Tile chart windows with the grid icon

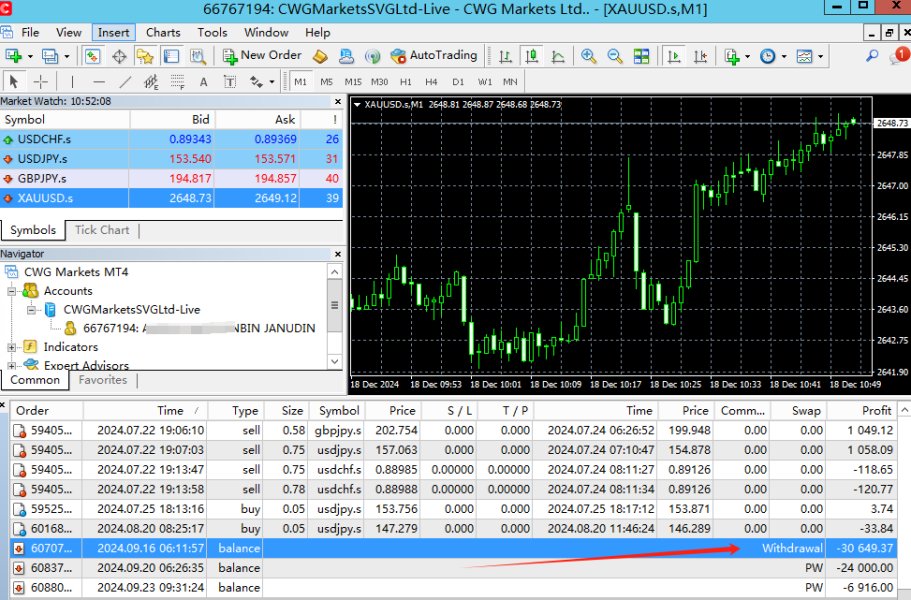[642, 56]
